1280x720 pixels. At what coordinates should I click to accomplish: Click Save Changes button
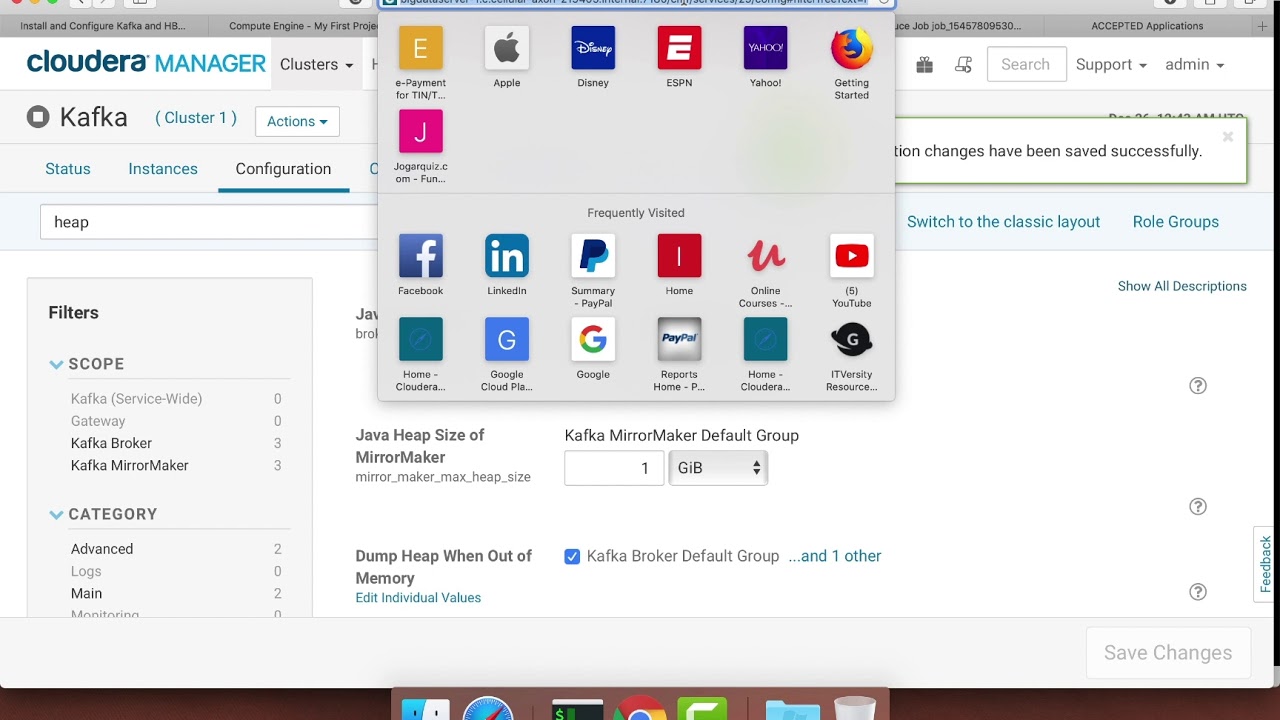tap(1168, 653)
